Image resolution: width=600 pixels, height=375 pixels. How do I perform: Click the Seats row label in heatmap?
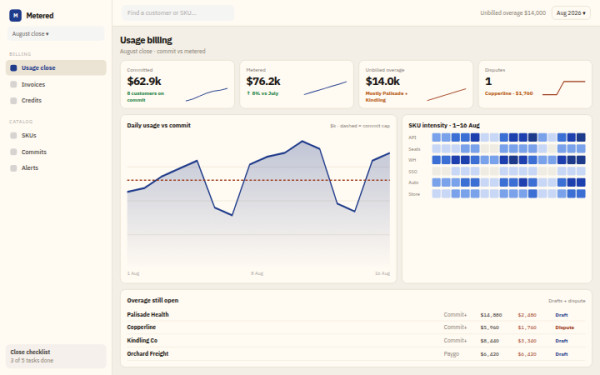click(414, 149)
